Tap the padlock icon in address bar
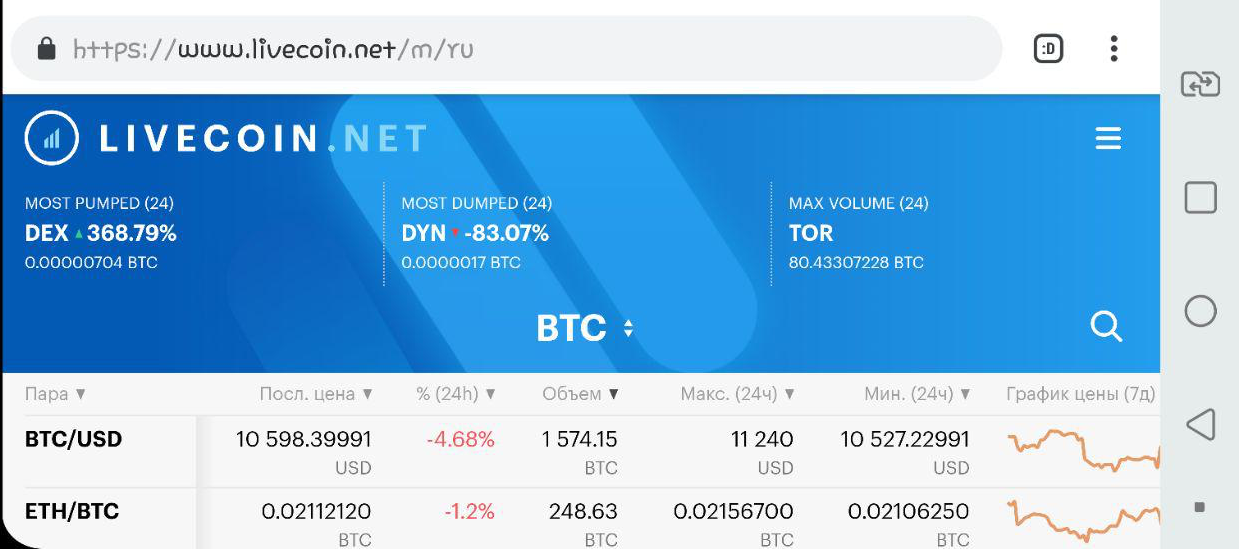The height and width of the screenshot is (549, 1239). click(46, 48)
